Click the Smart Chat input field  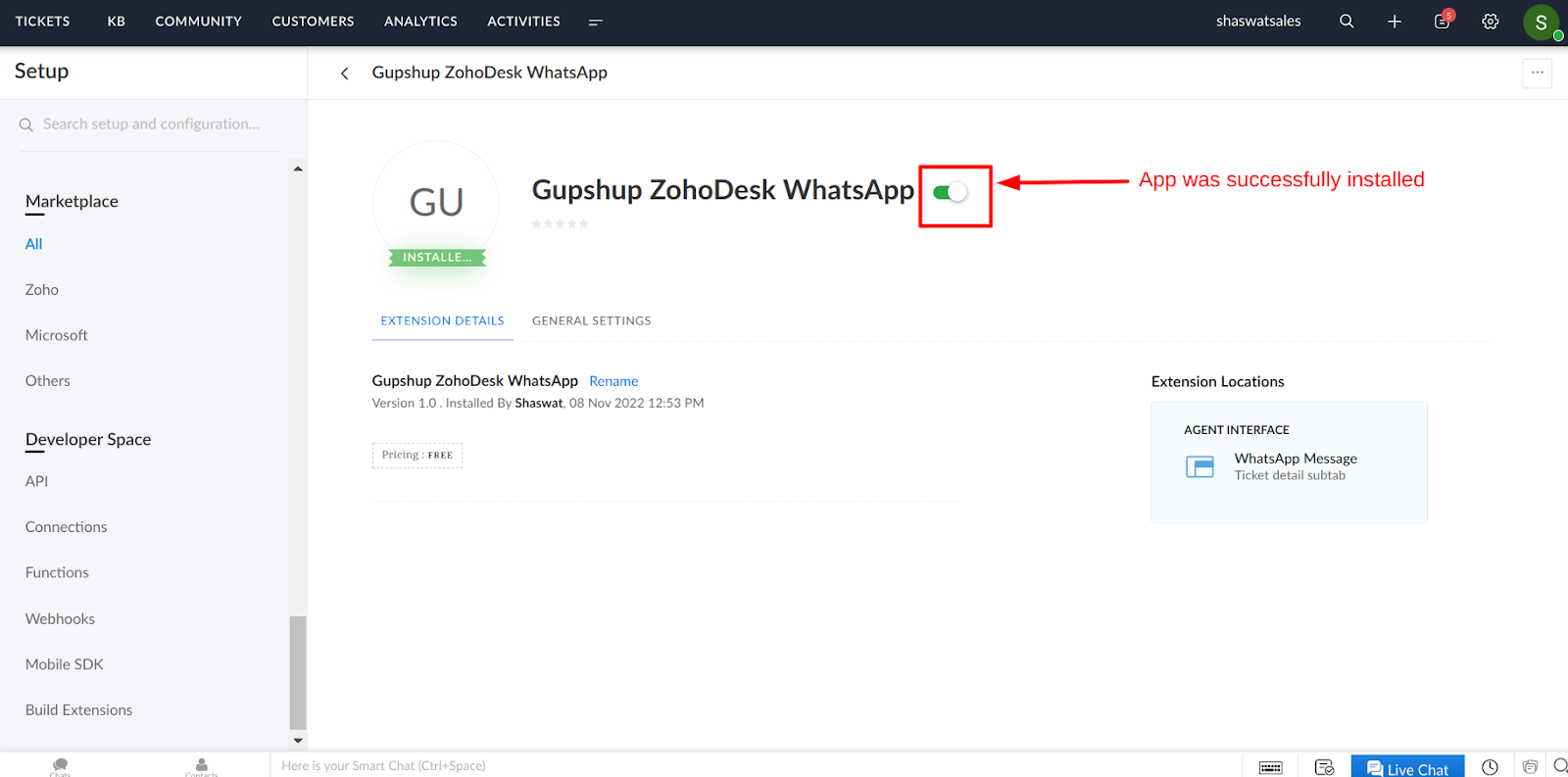(755, 766)
